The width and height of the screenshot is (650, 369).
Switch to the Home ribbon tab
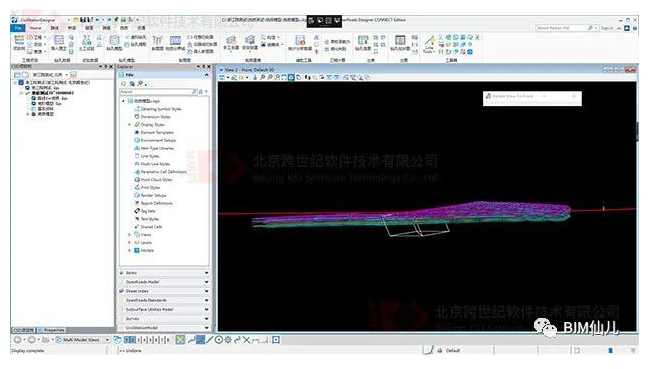[36, 28]
